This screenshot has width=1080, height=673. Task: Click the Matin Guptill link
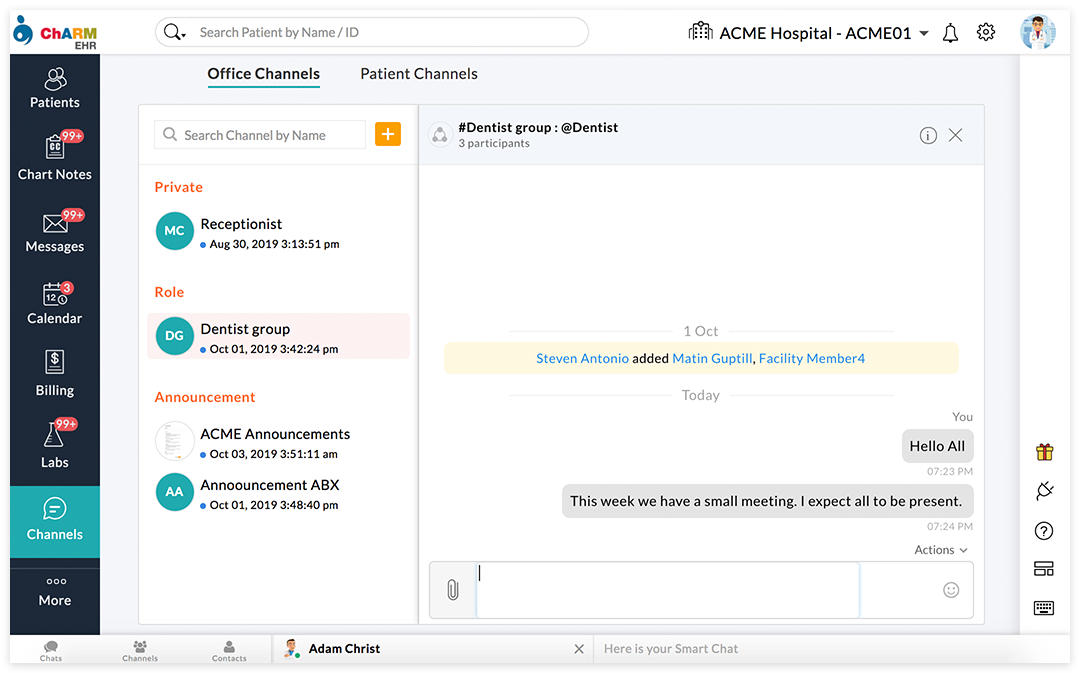pyautogui.click(x=712, y=358)
